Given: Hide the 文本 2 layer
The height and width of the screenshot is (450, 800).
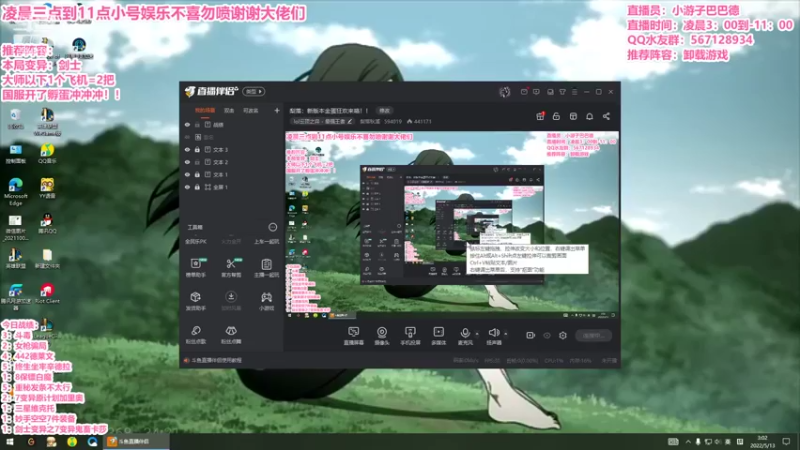Looking at the screenshot, I should tap(187, 162).
